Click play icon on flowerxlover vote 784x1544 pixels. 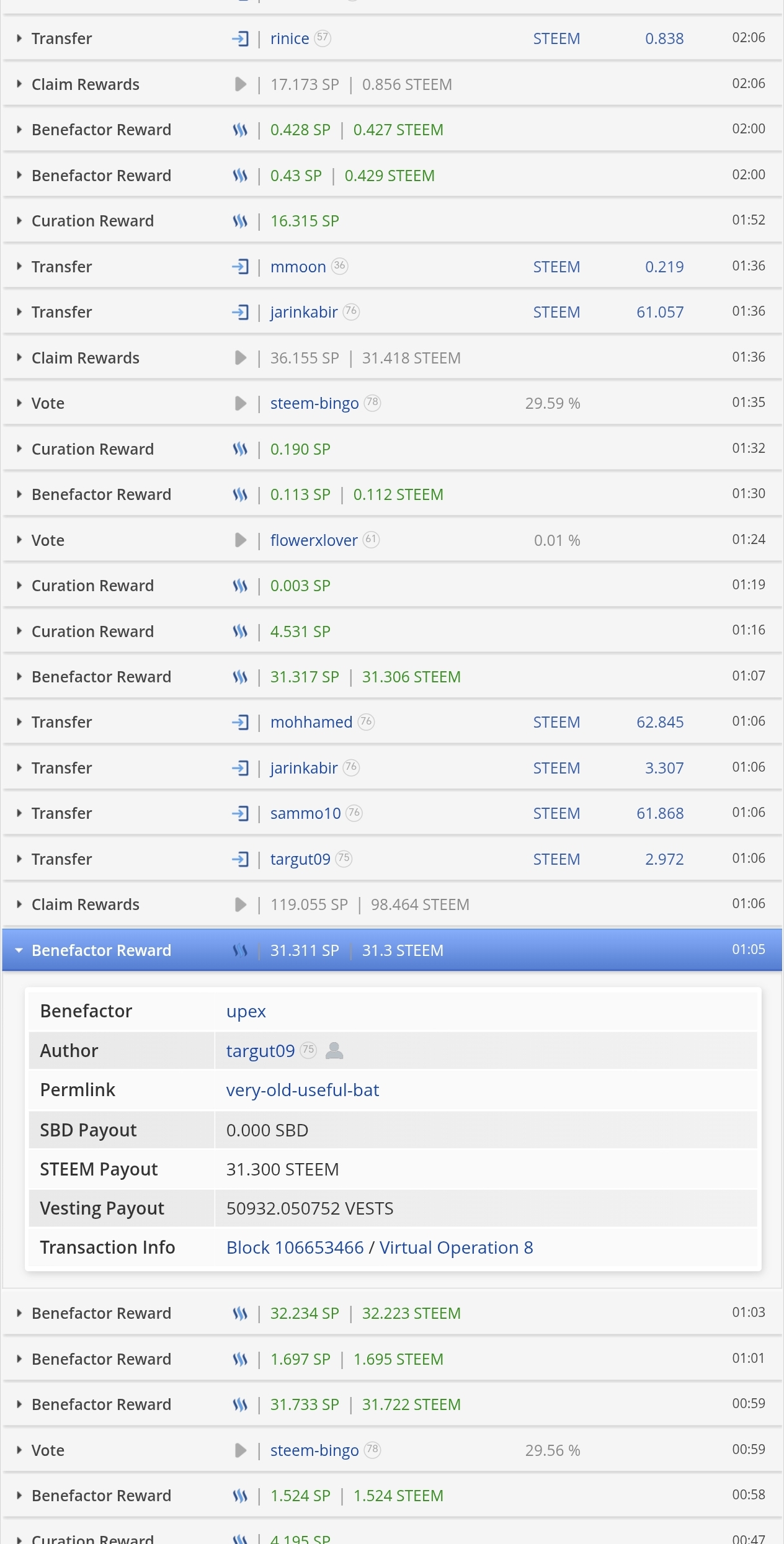coord(241,540)
